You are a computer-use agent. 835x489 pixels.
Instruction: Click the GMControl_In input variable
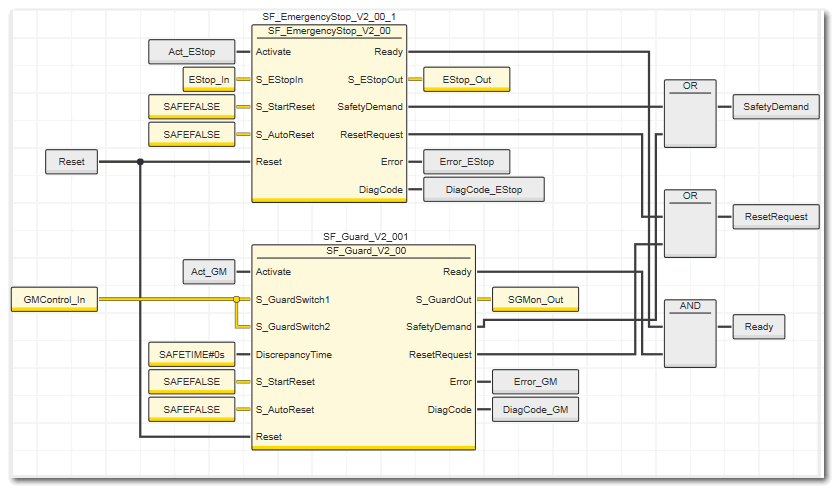pyautogui.click(x=54, y=299)
